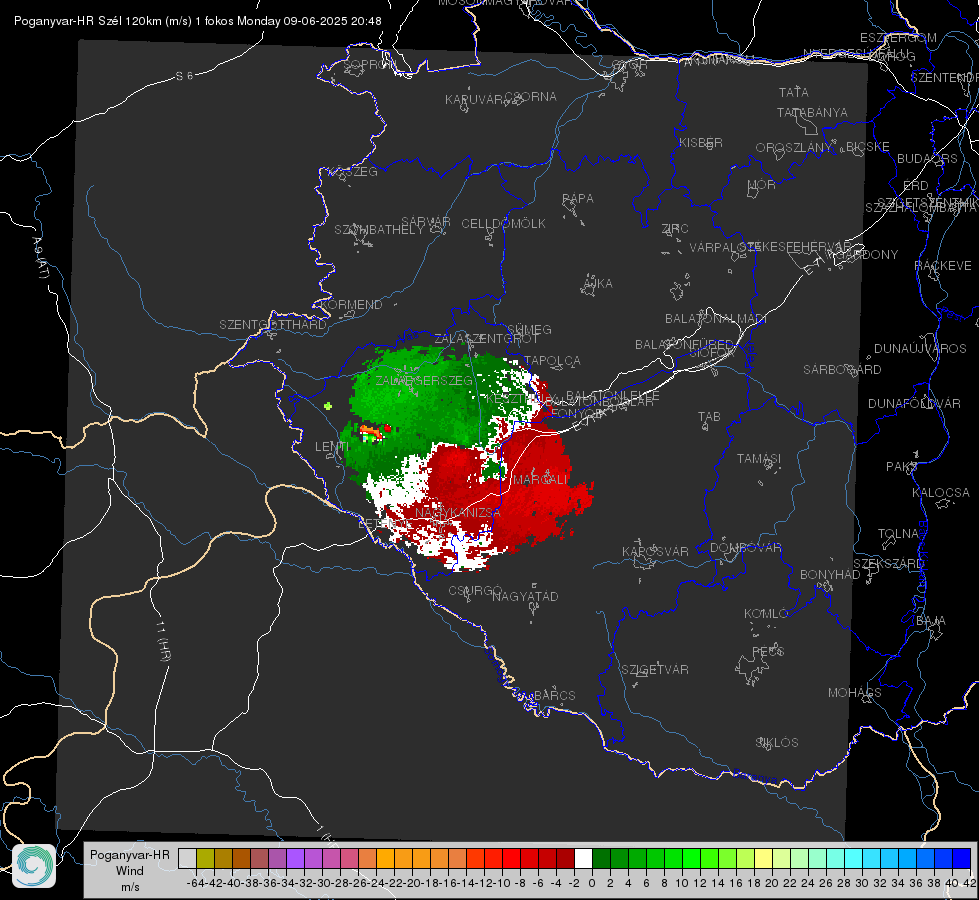Click the MOHÁCS city label
This screenshot has width=979, height=900.
[854, 692]
